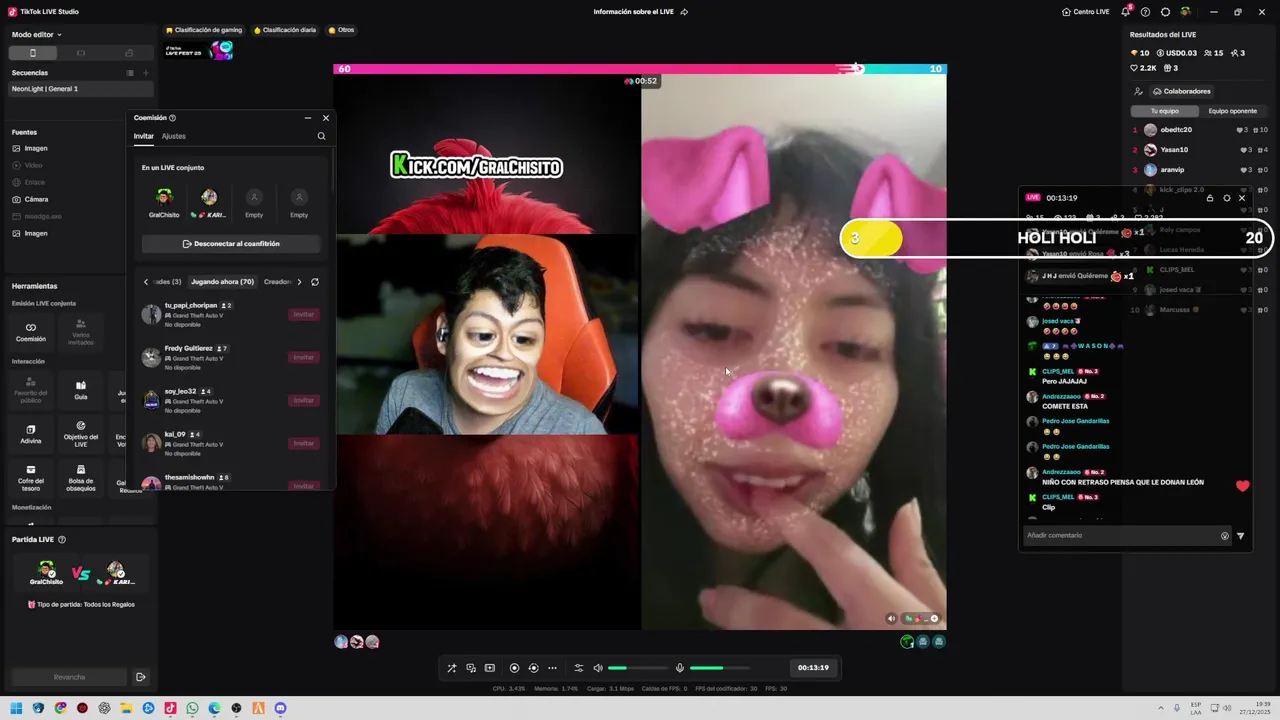
Task: Add a new scene with plus icon
Action: (146, 73)
